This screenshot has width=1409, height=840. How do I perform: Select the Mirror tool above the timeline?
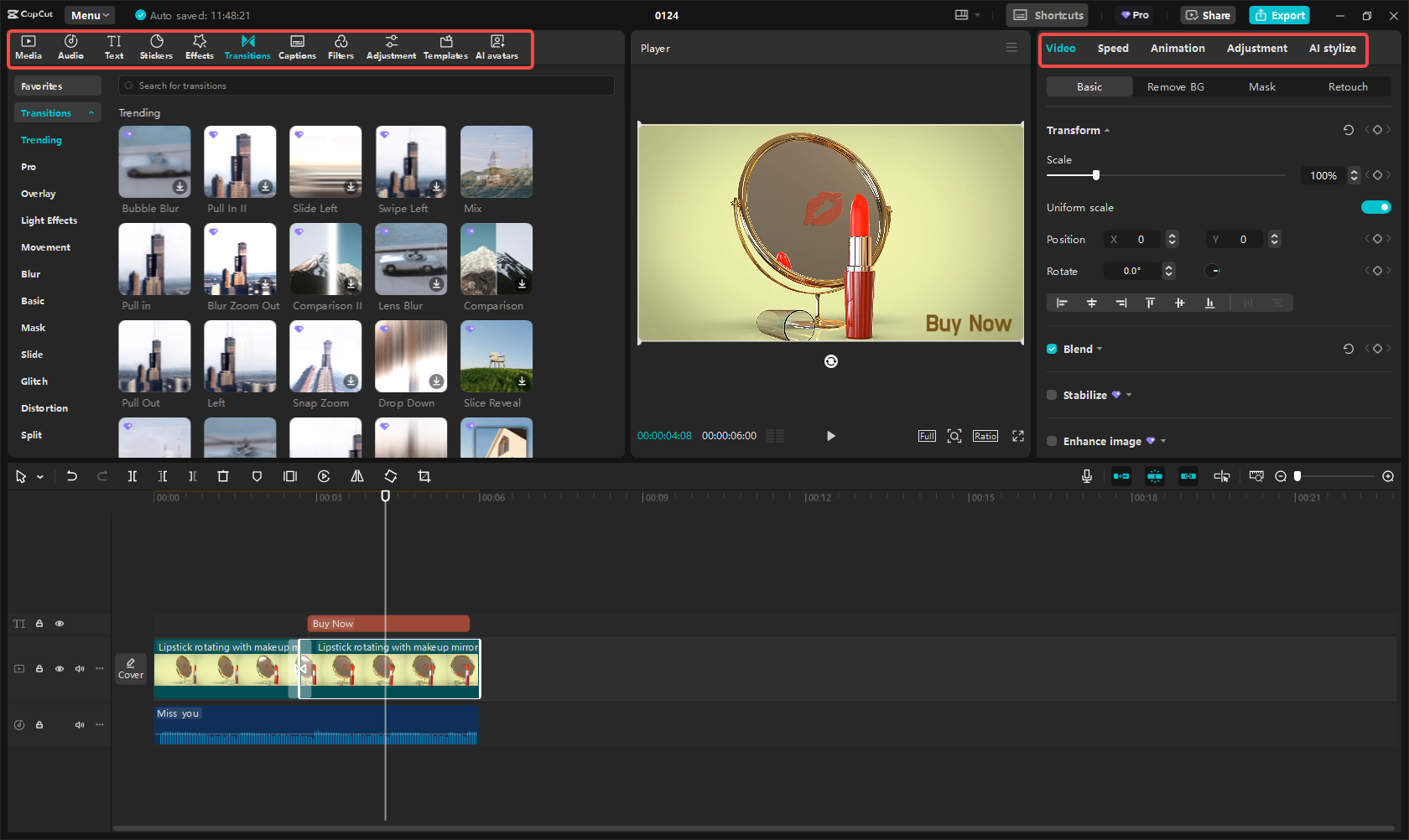357,475
